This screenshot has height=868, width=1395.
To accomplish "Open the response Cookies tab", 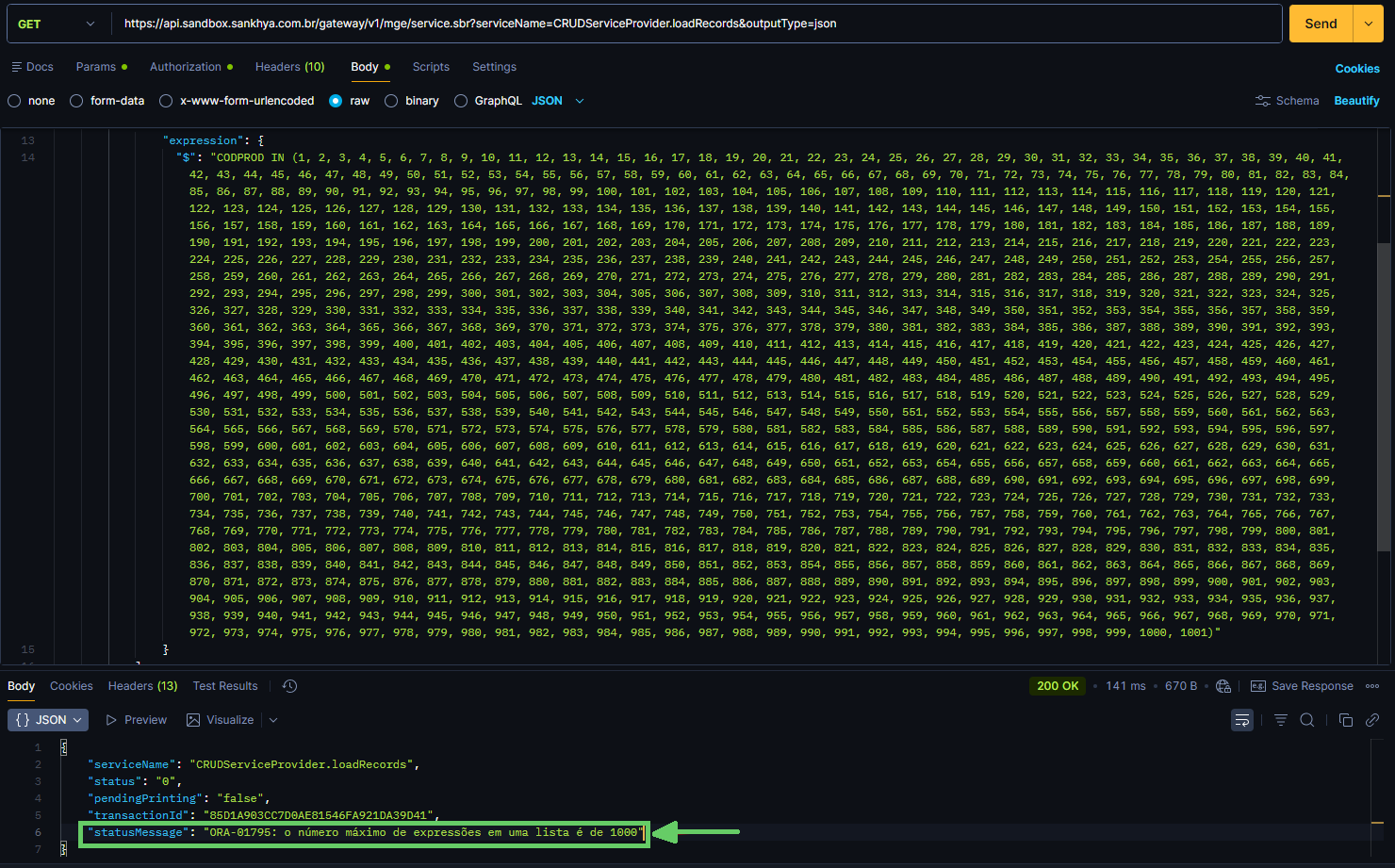I will click(72, 686).
